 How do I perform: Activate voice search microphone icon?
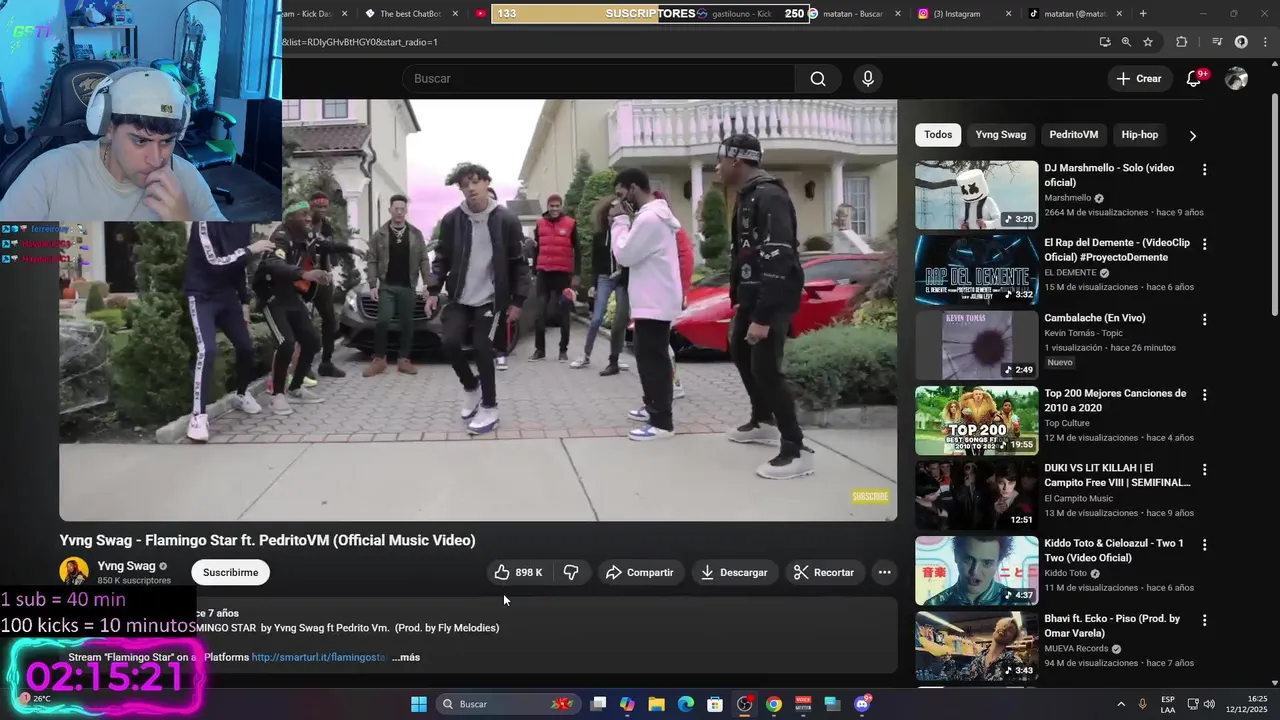tap(867, 79)
